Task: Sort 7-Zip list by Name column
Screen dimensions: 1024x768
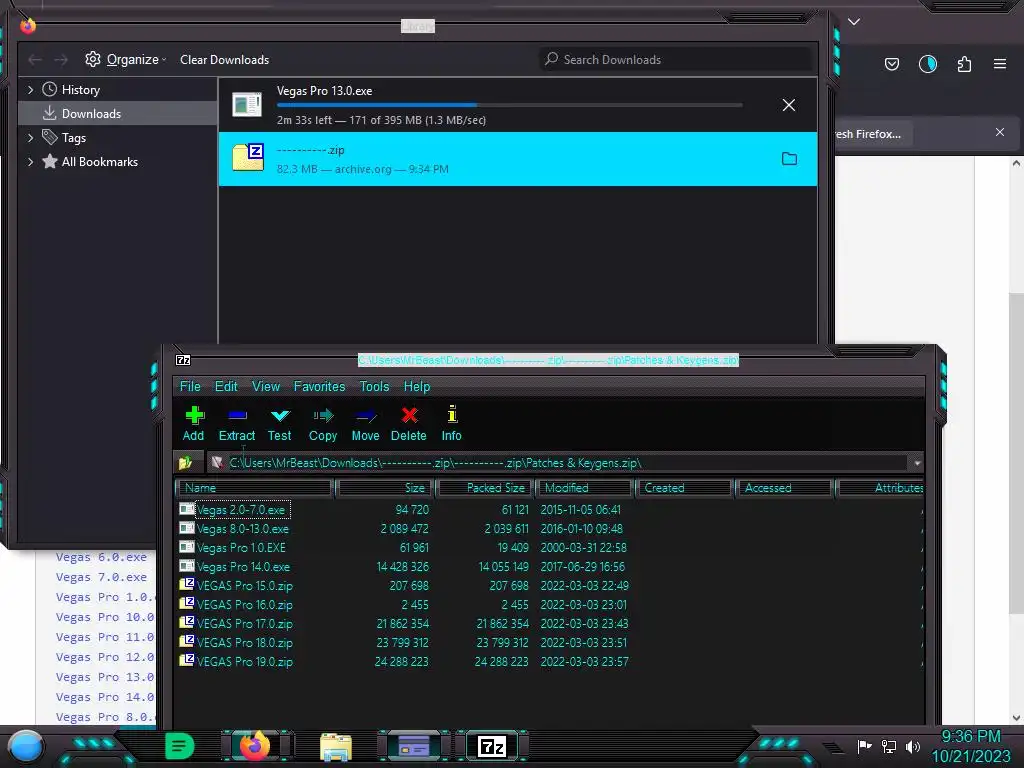Action: click(x=255, y=488)
